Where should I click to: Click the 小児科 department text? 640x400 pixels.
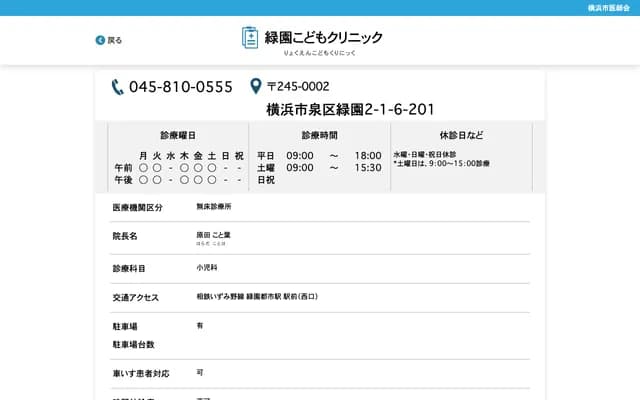click(x=207, y=268)
